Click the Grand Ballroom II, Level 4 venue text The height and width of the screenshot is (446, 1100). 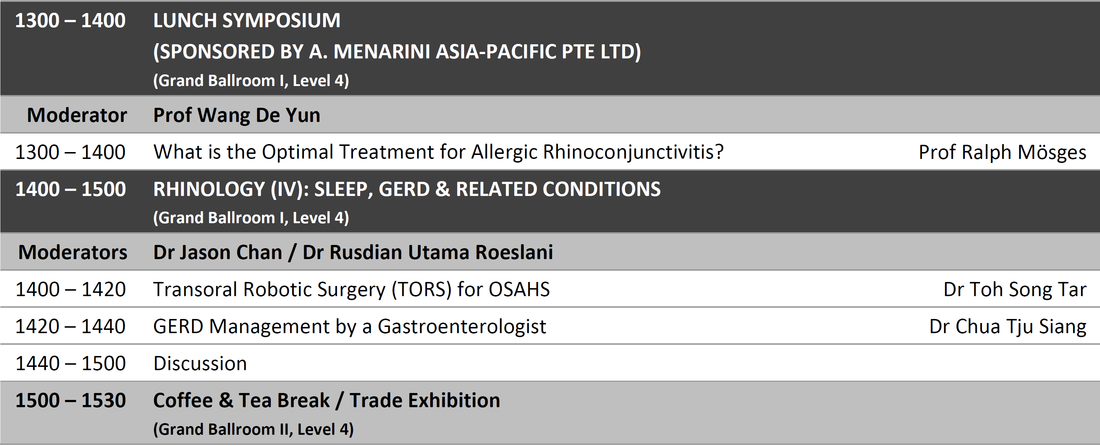[x=253, y=428]
